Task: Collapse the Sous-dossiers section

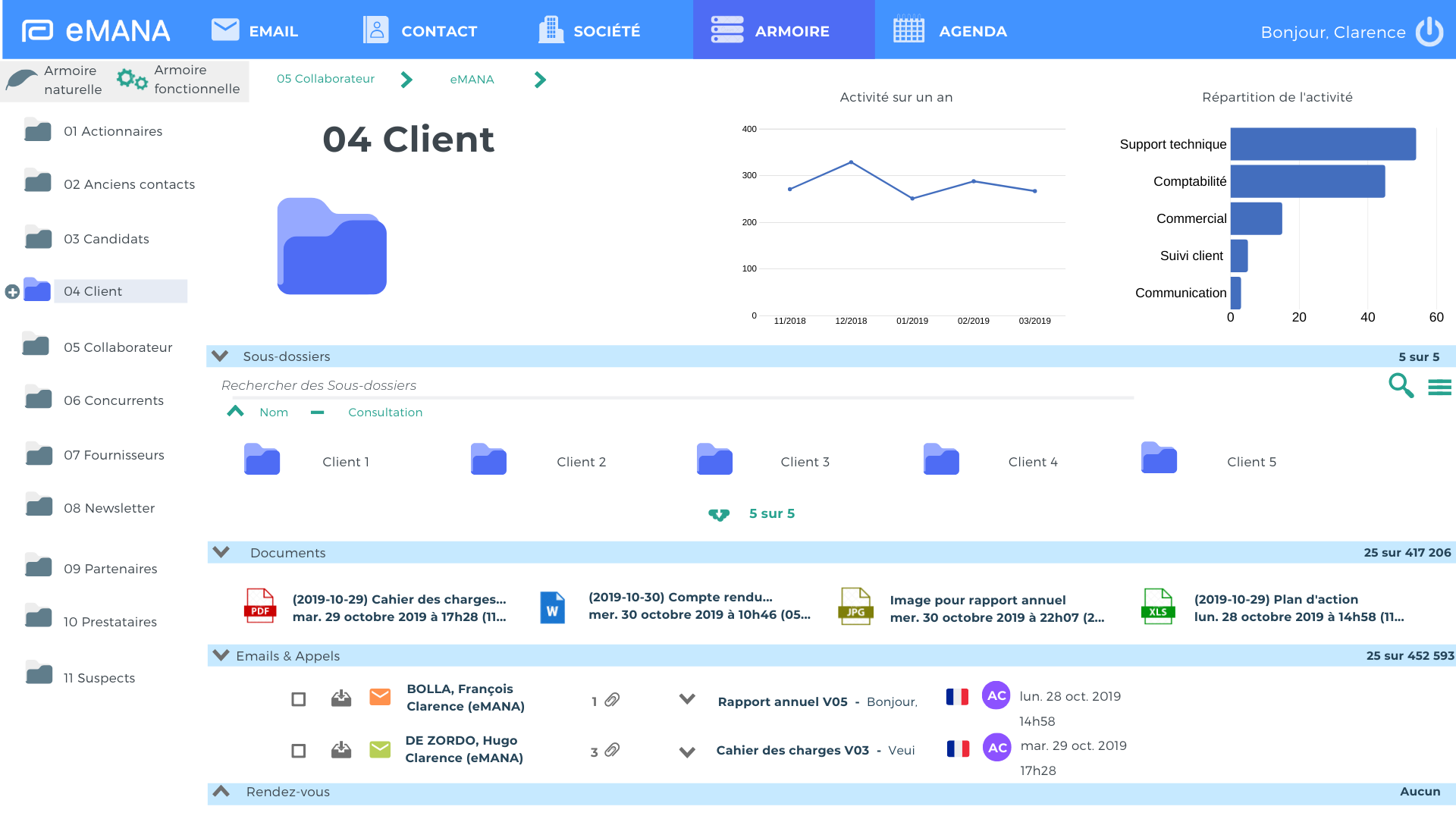Action: click(220, 356)
